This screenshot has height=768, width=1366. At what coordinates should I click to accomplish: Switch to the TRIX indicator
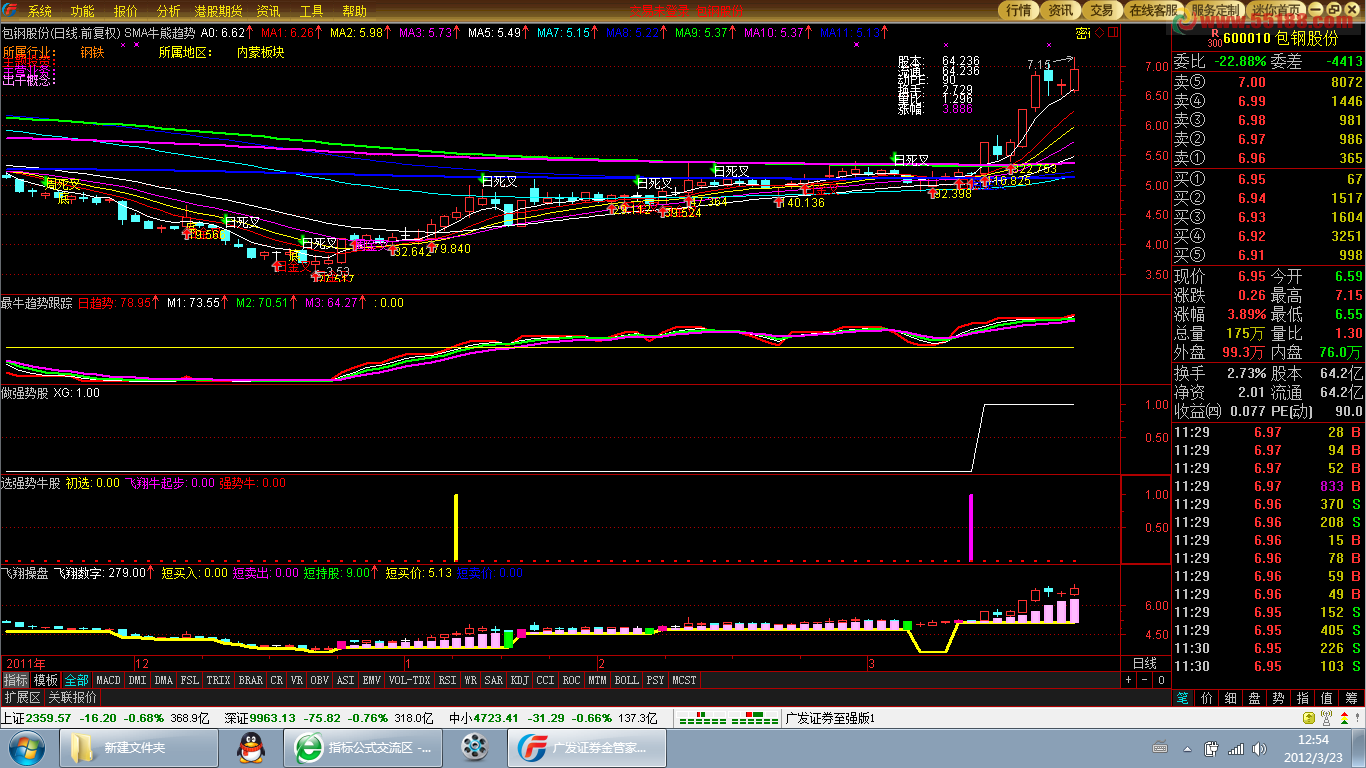pos(219,680)
